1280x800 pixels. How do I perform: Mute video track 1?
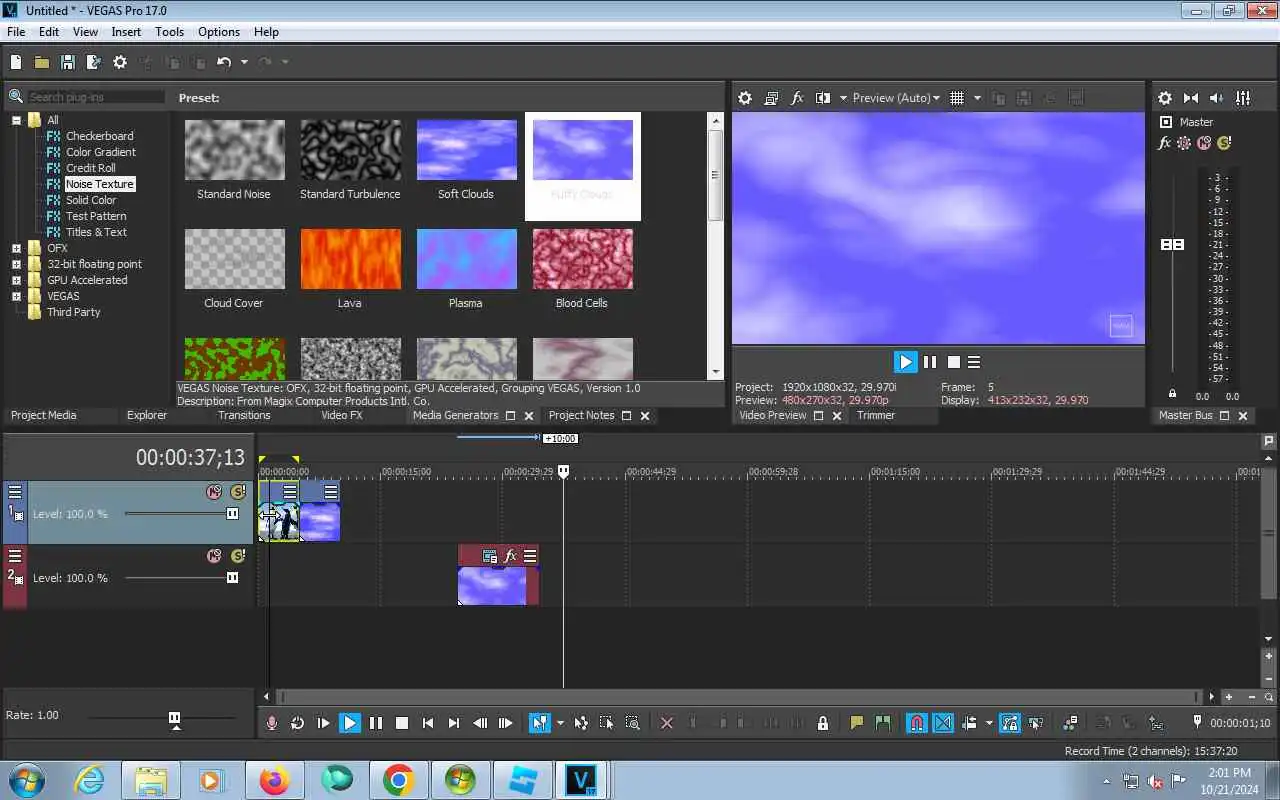pos(214,492)
